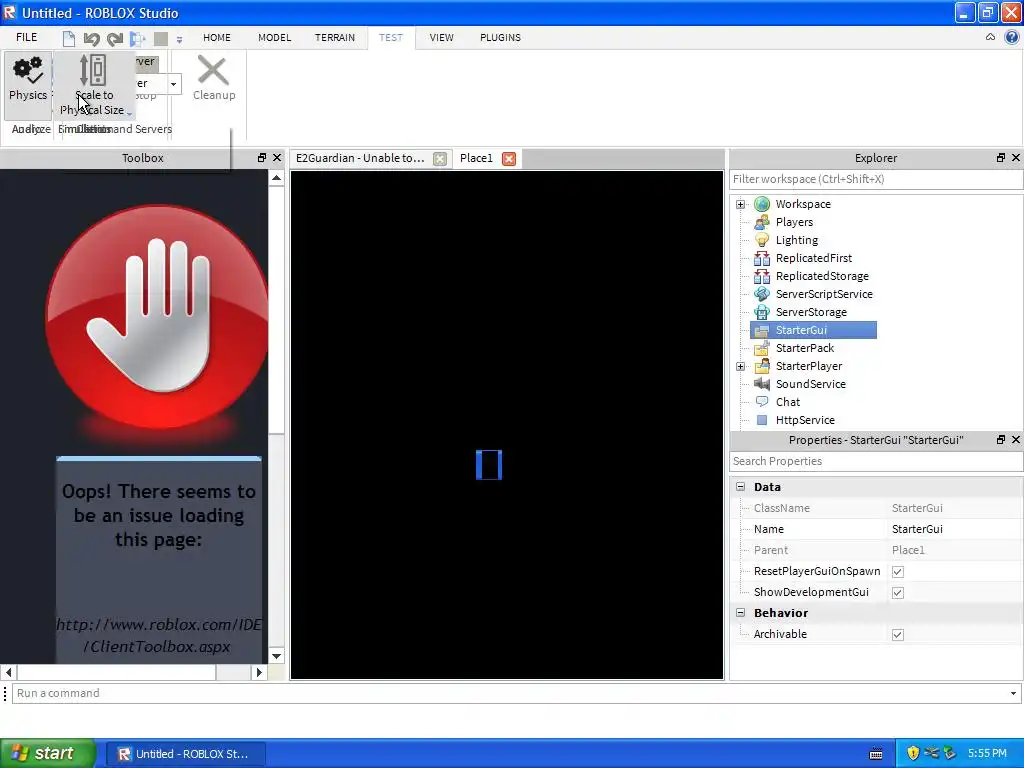Undock the Toolbox panel
The image size is (1024, 768).
pyautogui.click(x=262, y=157)
